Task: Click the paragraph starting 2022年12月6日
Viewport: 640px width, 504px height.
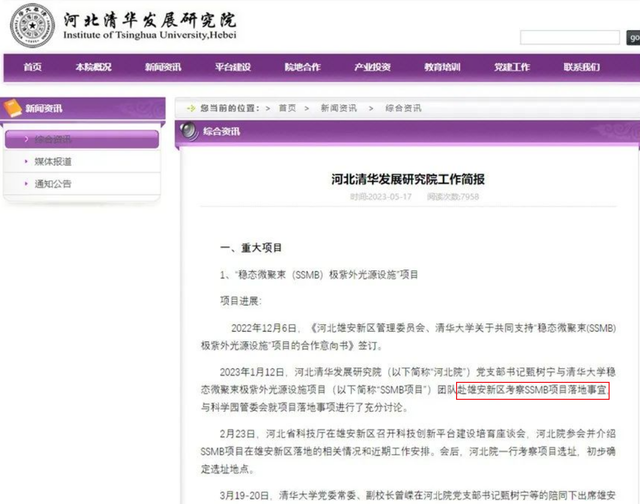Action: [408, 337]
